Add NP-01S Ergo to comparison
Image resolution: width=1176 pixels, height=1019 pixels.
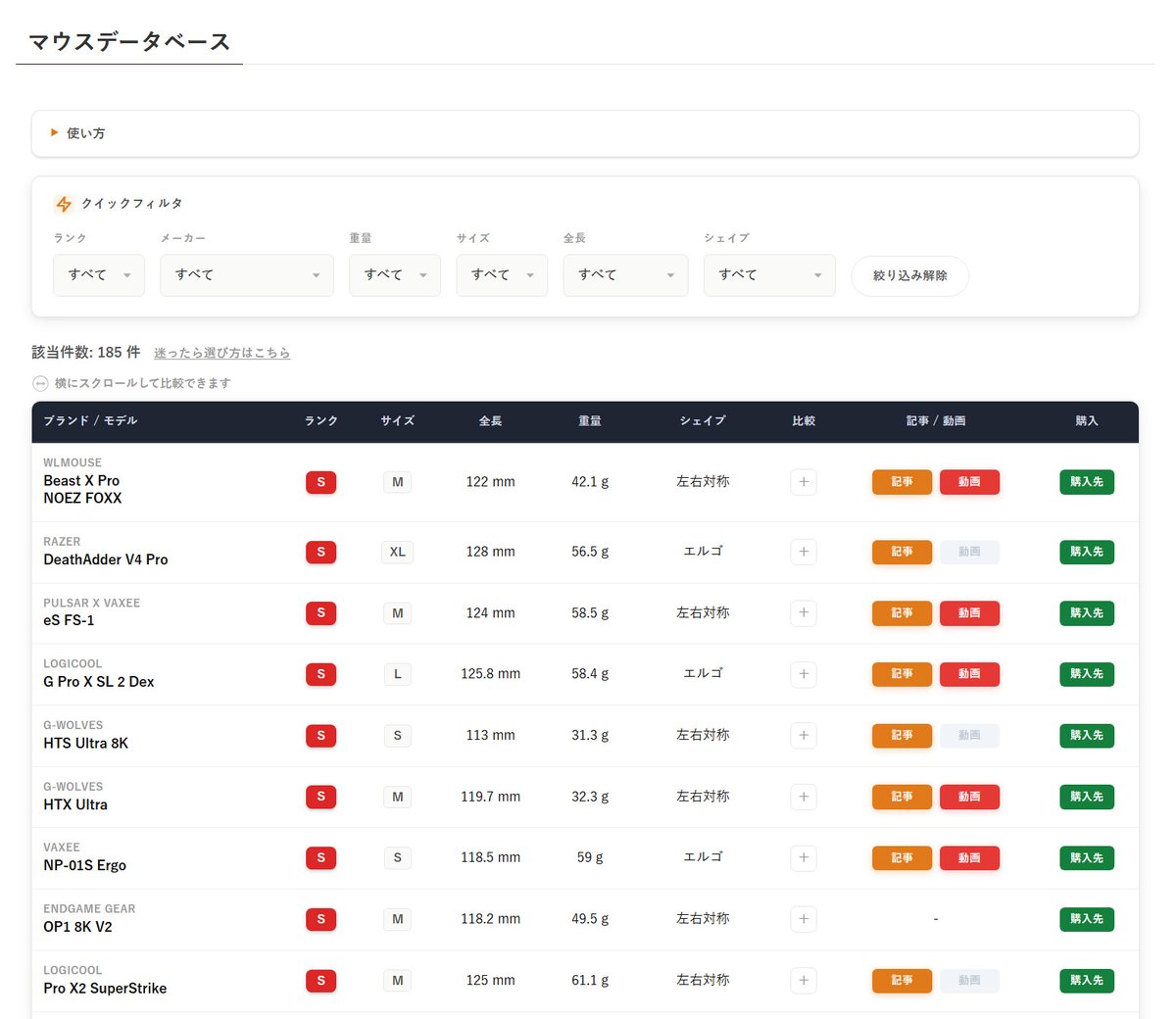(804, 858)
